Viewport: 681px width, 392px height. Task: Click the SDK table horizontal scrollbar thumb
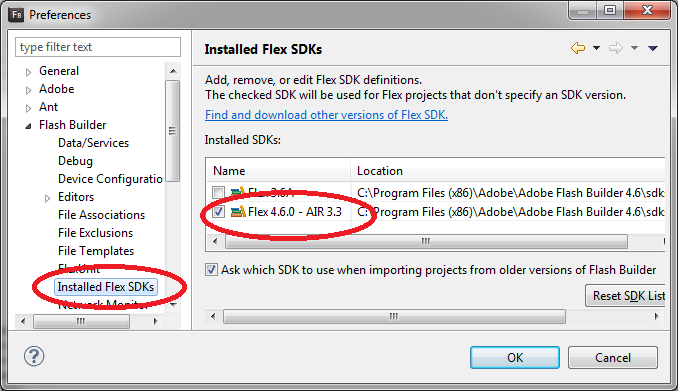coord(426,241)
